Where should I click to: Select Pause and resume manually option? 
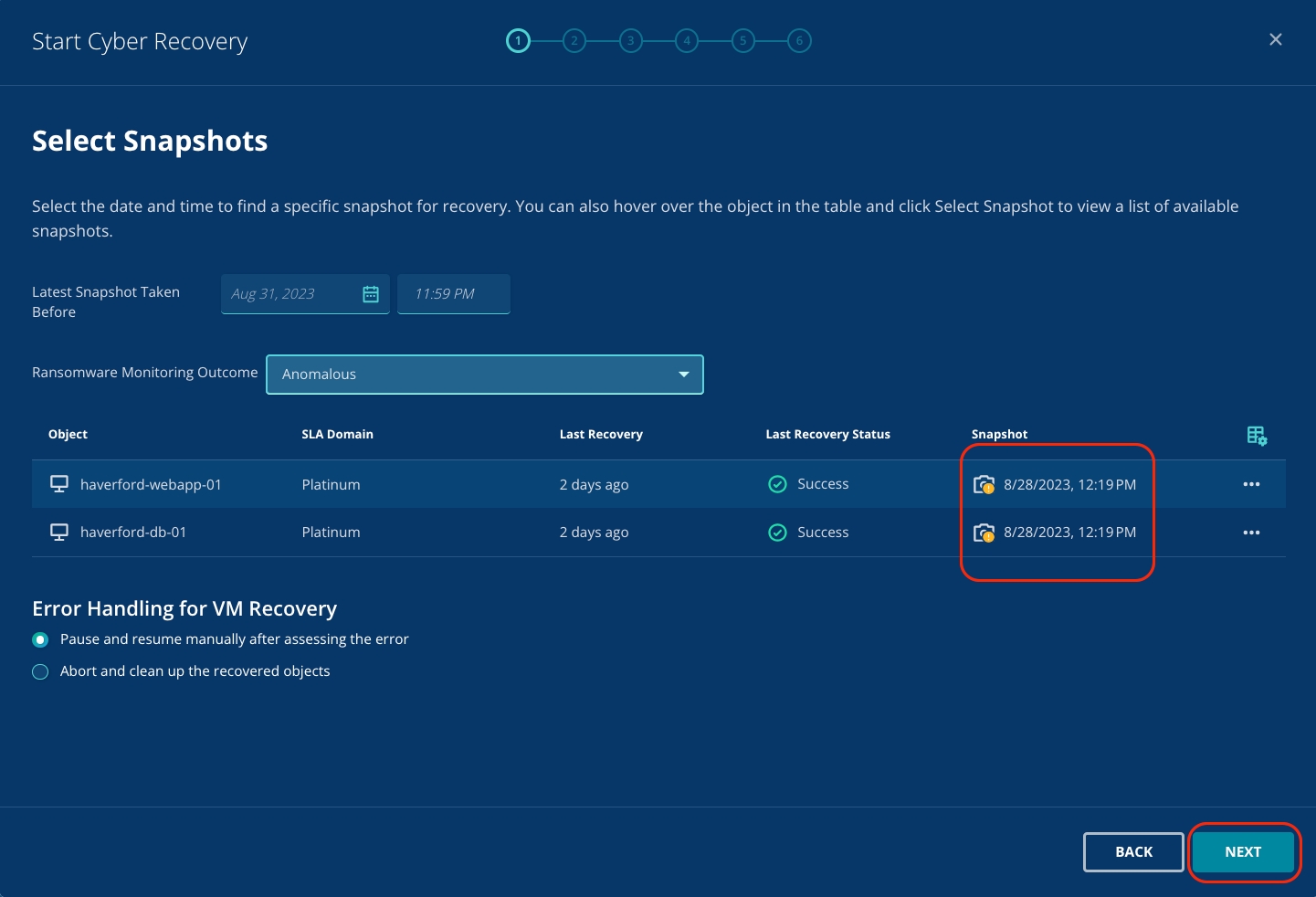[x=40, y=639]
